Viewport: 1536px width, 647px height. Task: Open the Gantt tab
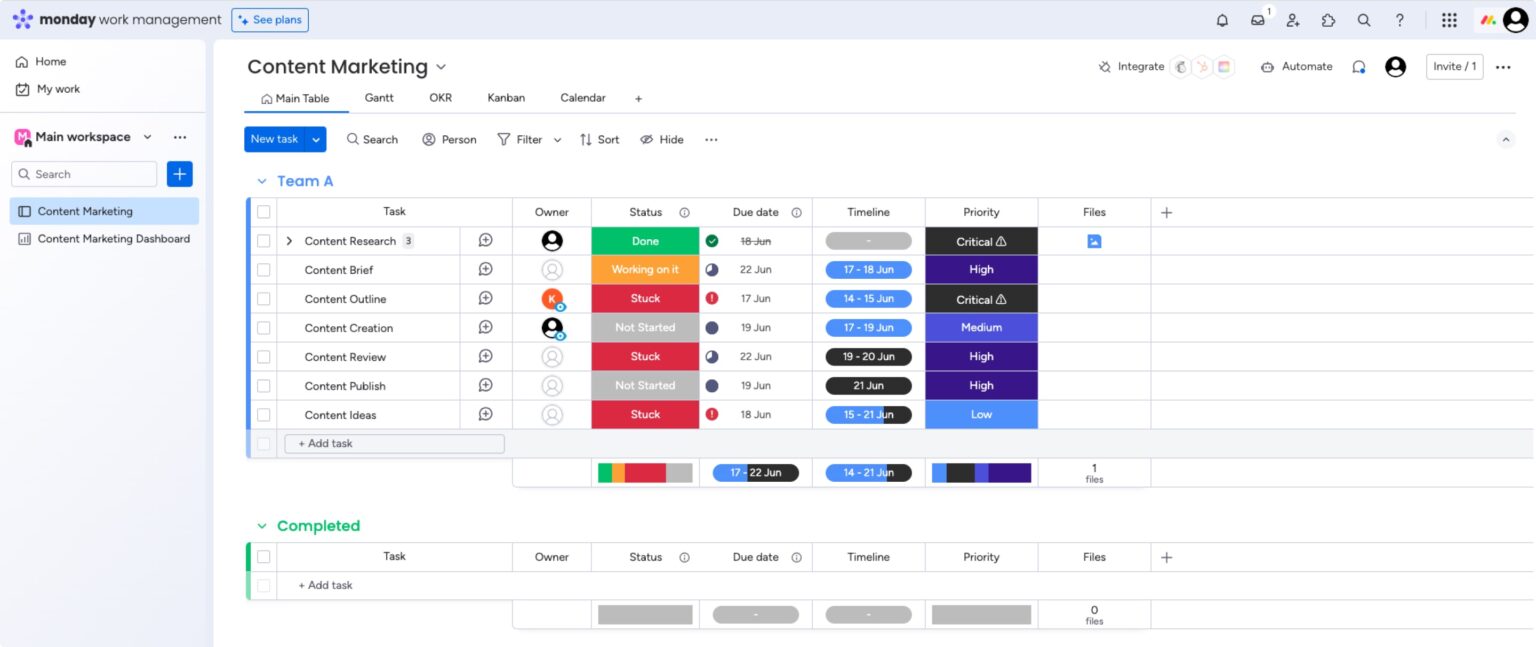379,98
